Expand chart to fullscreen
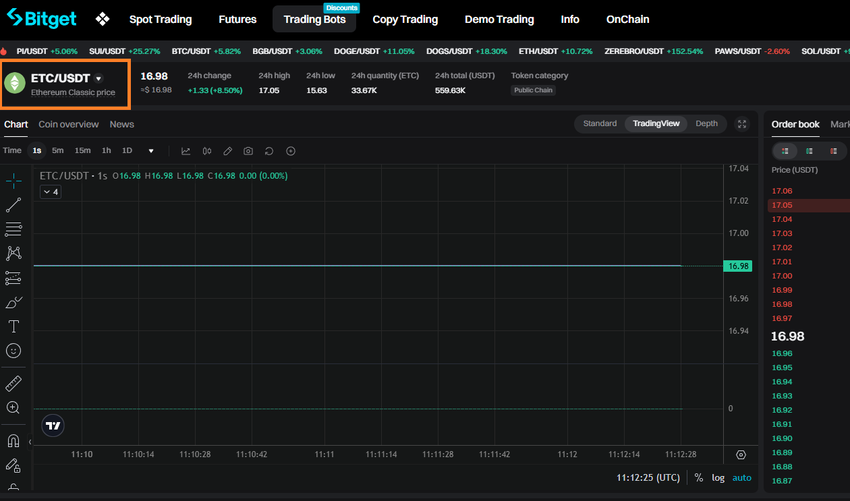850x501 pixels. [742, 124]
